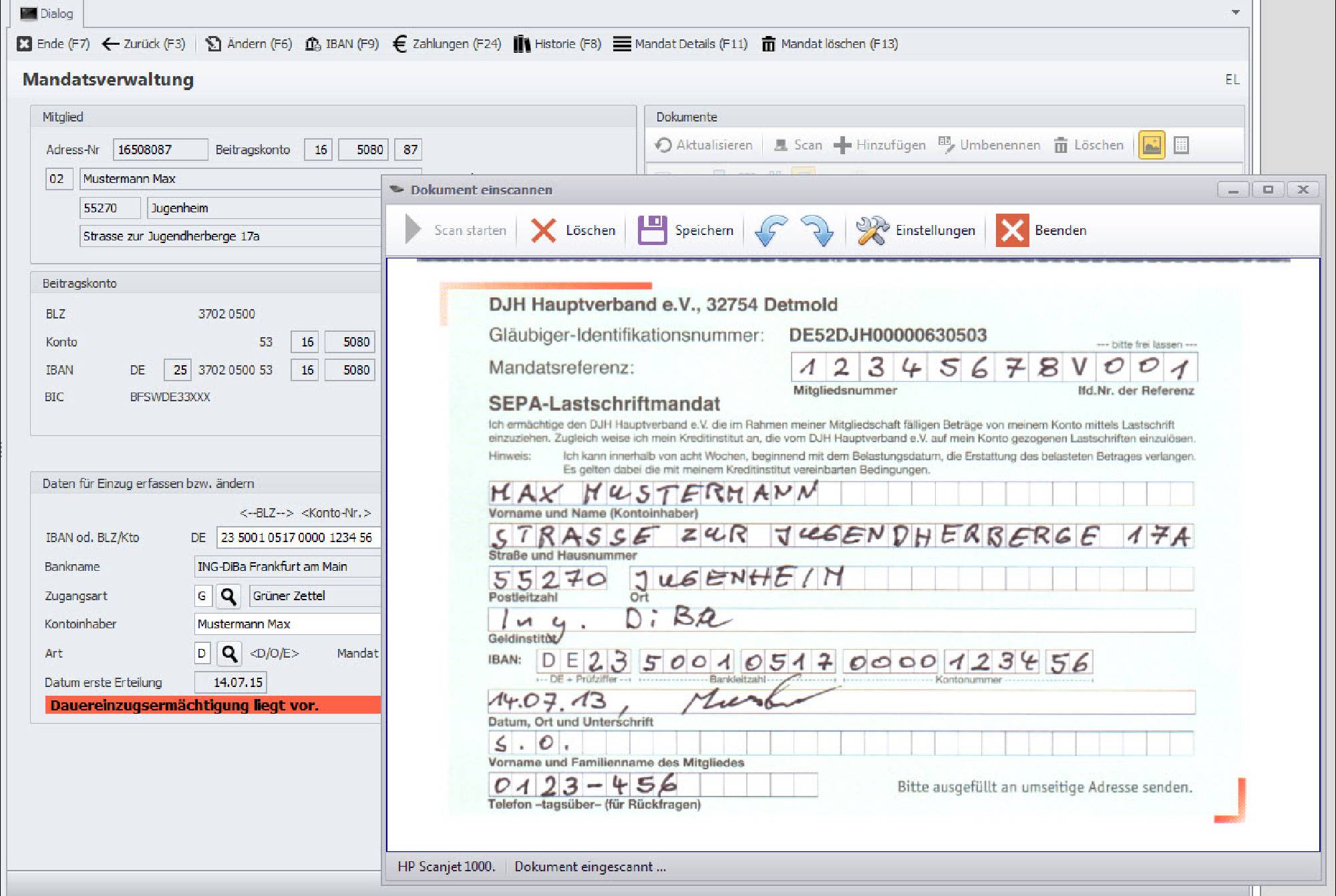The height and width of the screenshot is (896, 1336).
Task: Minimize the Dokument einscannen dialog
Action: [x=1234, y=190]
